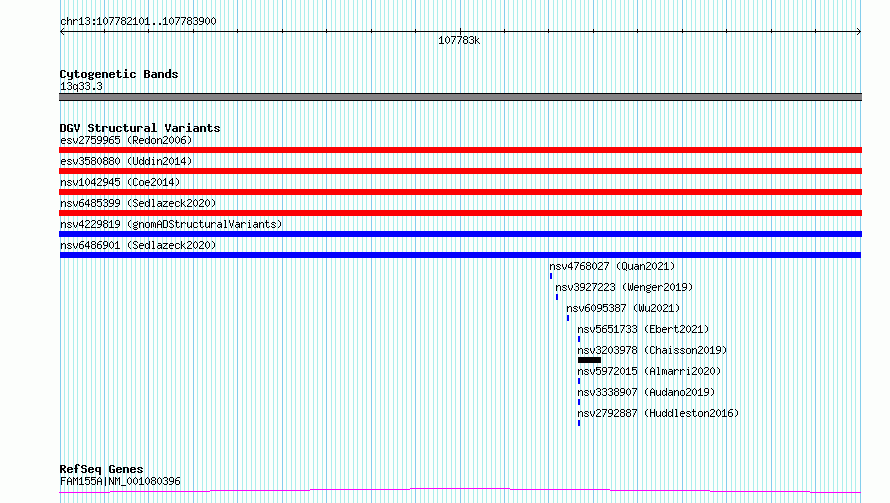Click the chr13:107782101..107783900 coordinate label
Image resolution: width=890 pixels, height=503 pixels.
click(138, 21)
